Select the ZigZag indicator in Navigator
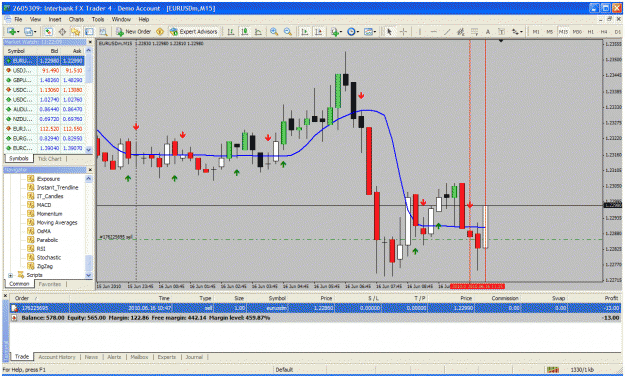Viewport: 625px width, 376px height. point(45,266)
